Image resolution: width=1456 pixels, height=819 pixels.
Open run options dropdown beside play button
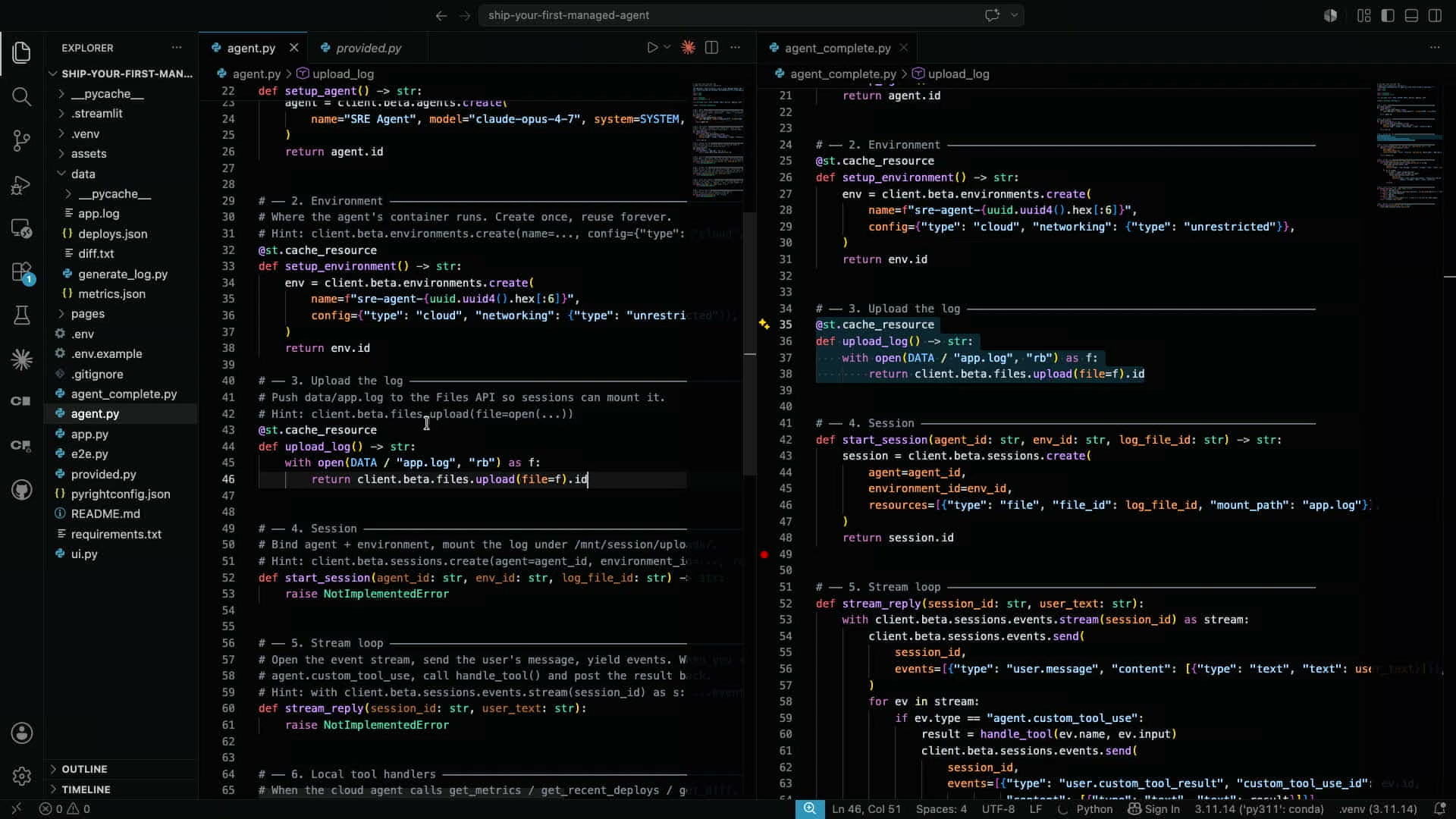(x=667, y=47)
